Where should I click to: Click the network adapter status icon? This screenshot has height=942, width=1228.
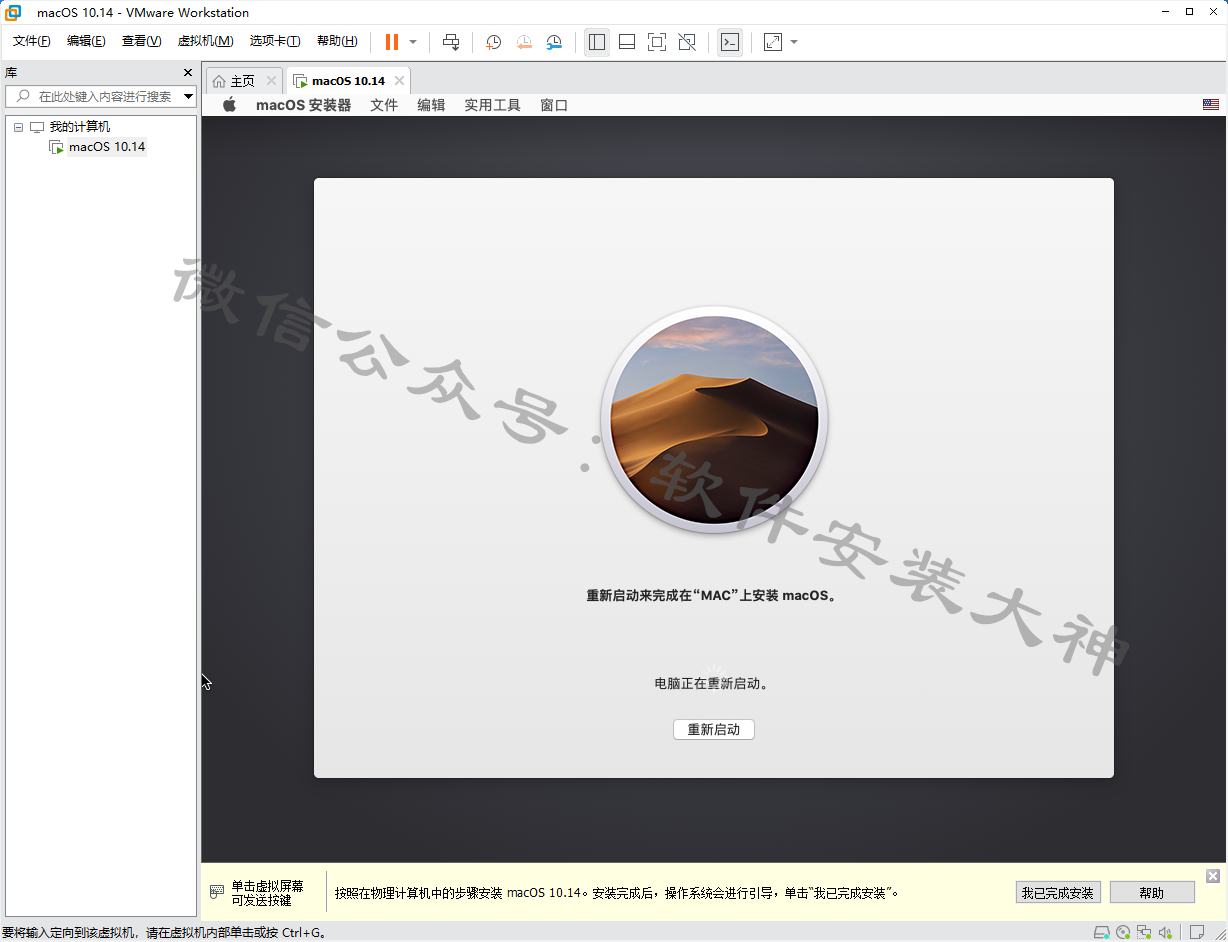pyautogui.click(x=1144, y=933)
